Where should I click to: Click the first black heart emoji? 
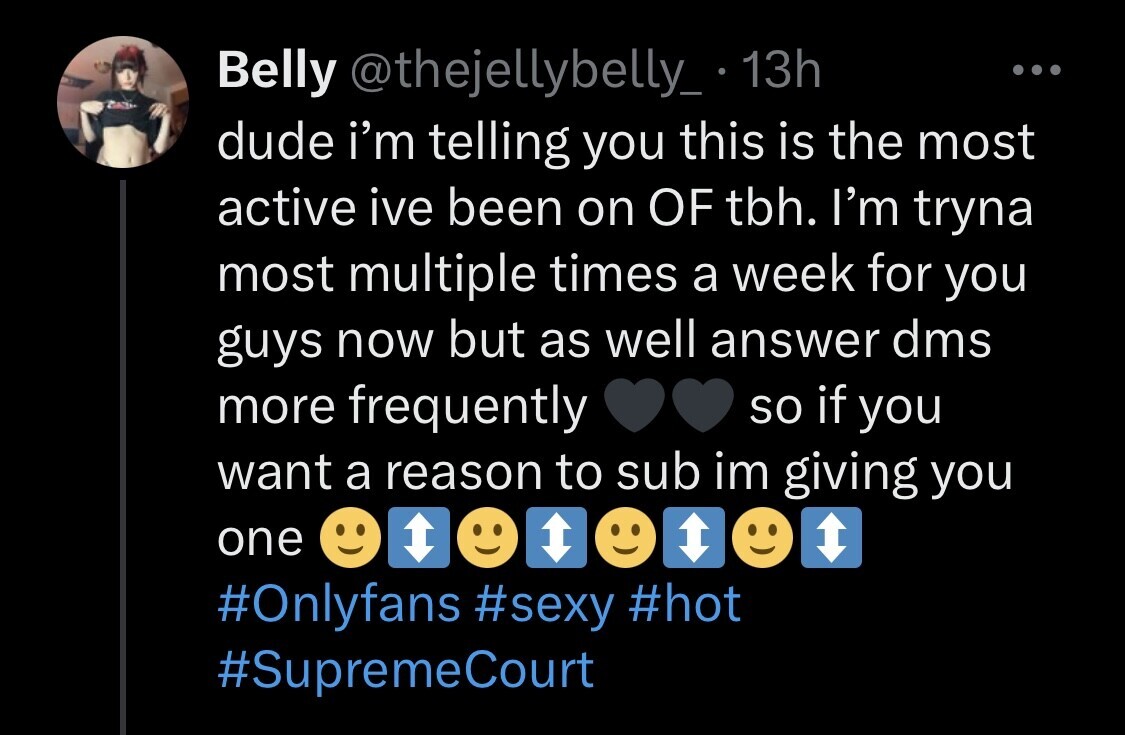(634, 410)
